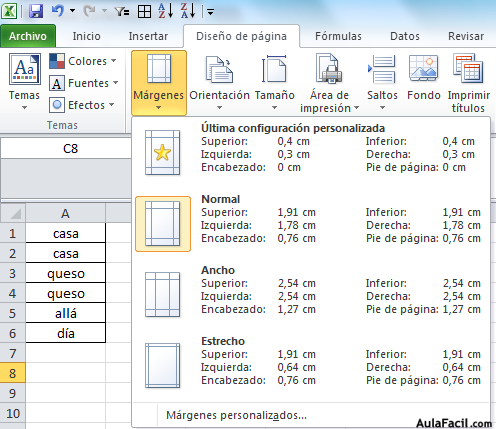496x429 pixels.
Task: Open the Temas themes gallery button
Action: [24, 81]
